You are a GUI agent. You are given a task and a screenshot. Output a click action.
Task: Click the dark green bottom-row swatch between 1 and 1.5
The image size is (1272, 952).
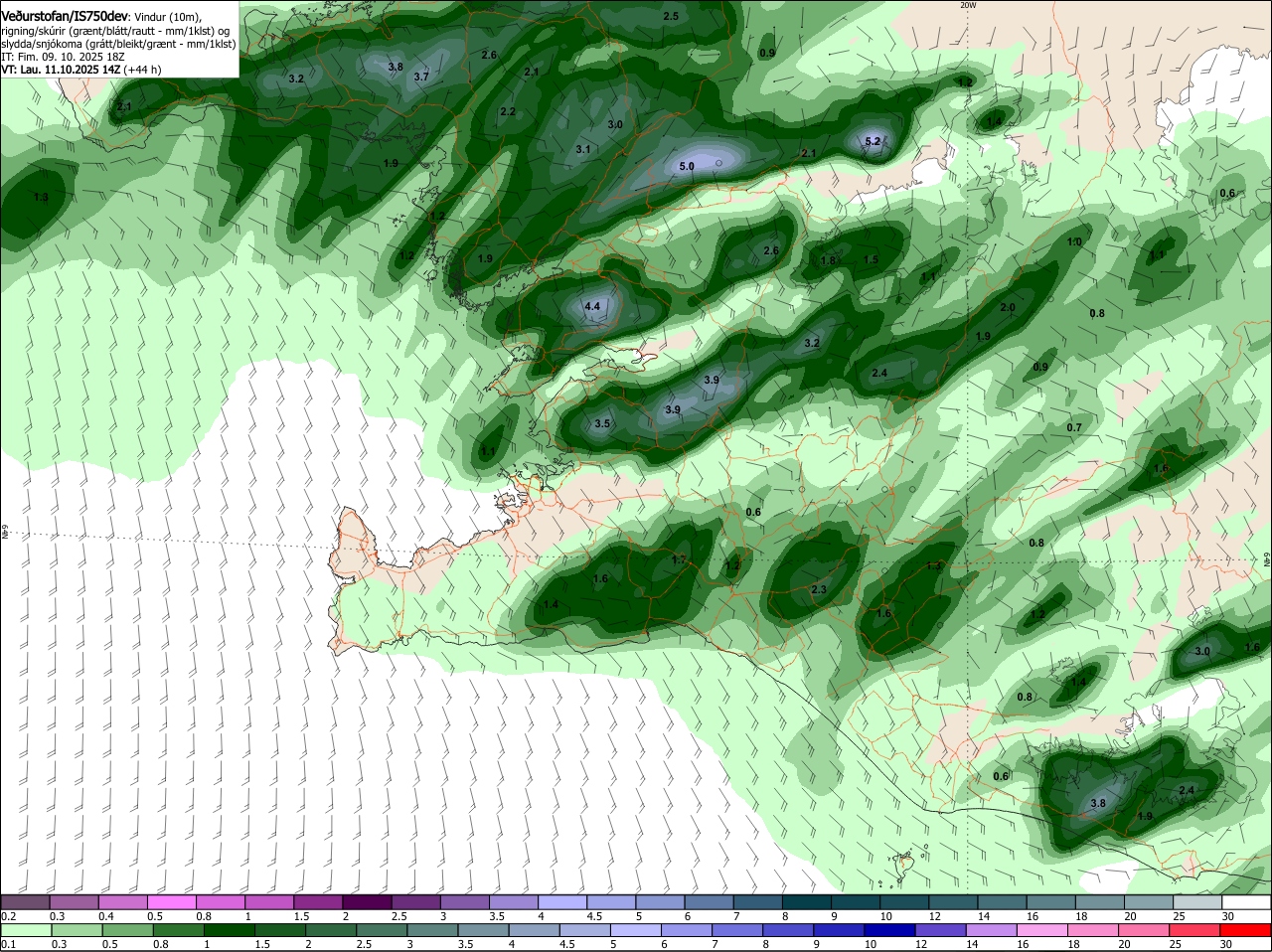229,930
